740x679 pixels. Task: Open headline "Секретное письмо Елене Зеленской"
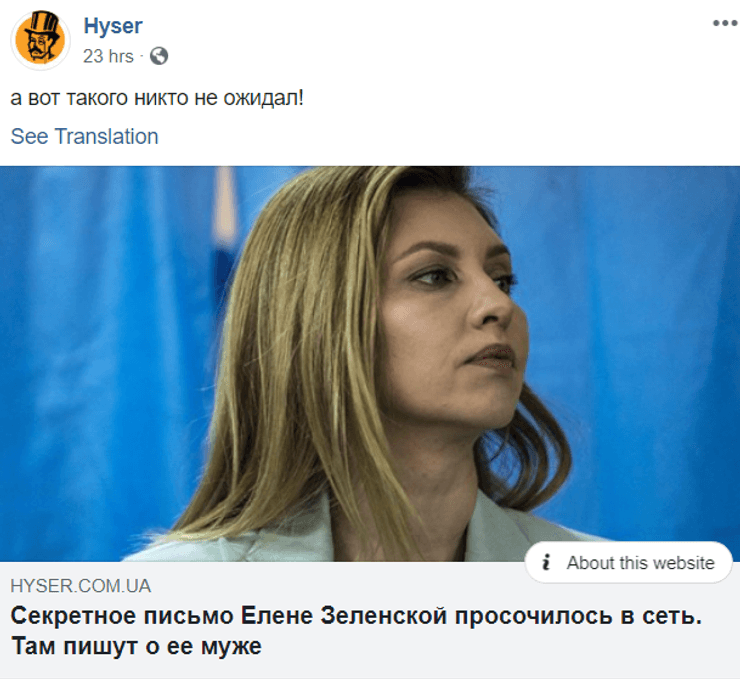pos(228,616)
